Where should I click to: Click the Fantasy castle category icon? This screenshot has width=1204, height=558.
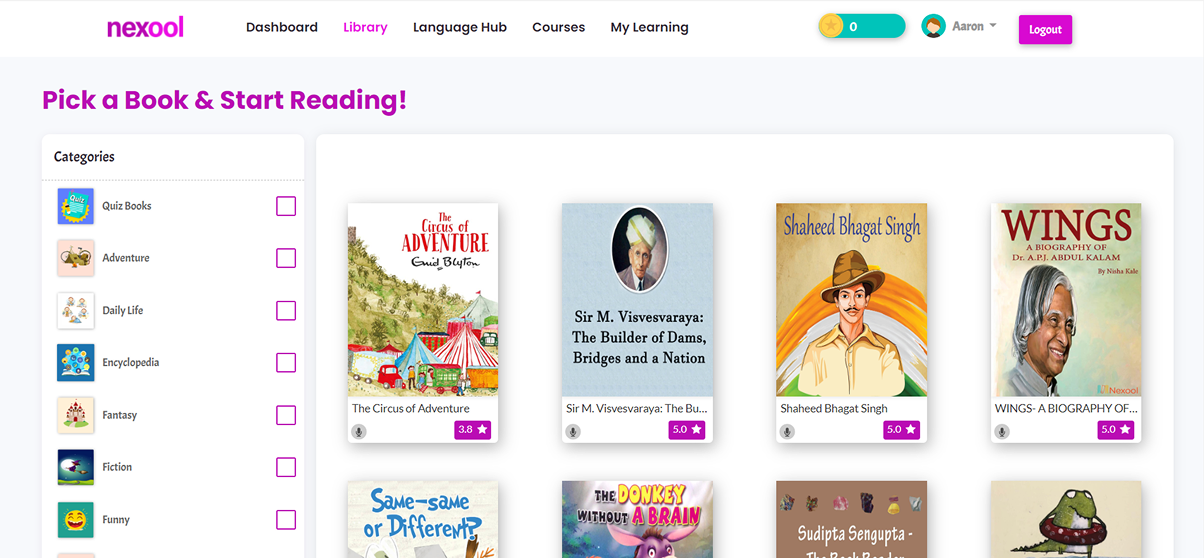[76, 415]
